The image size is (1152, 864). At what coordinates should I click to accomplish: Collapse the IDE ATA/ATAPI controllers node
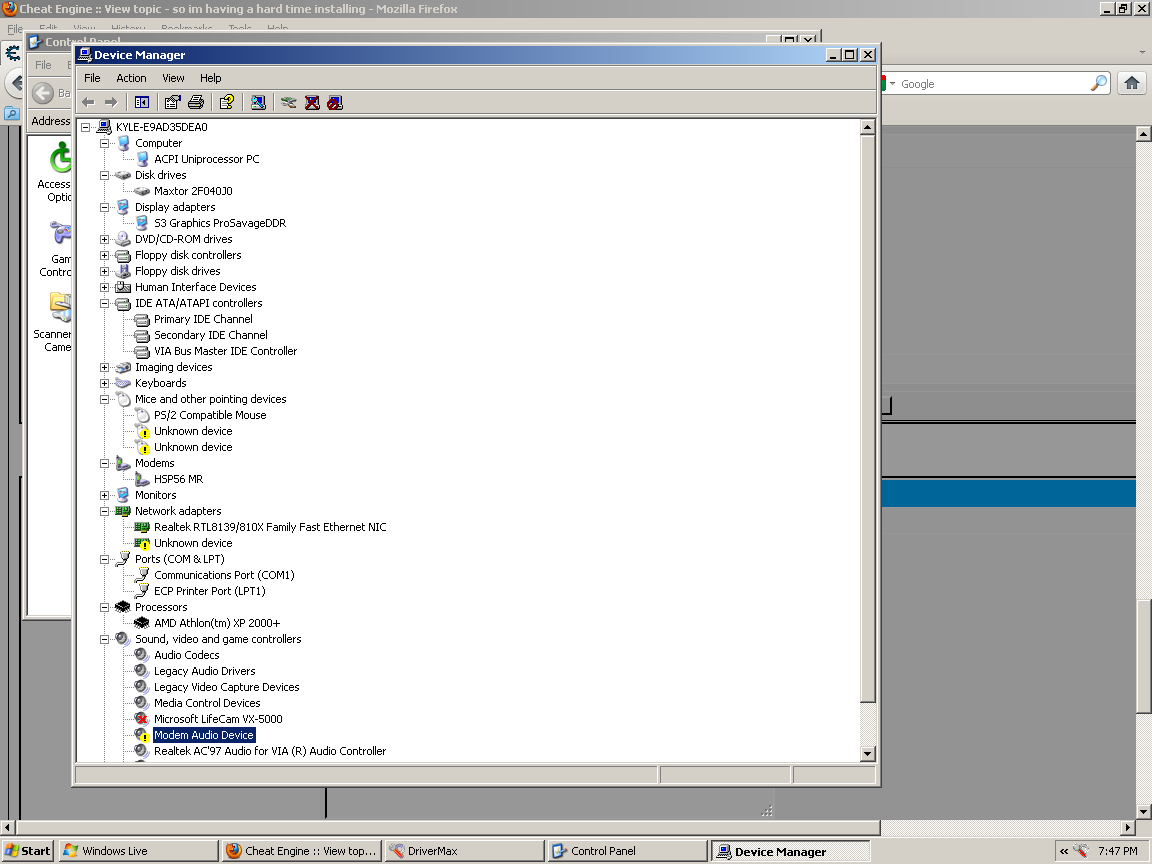[105, 303]
